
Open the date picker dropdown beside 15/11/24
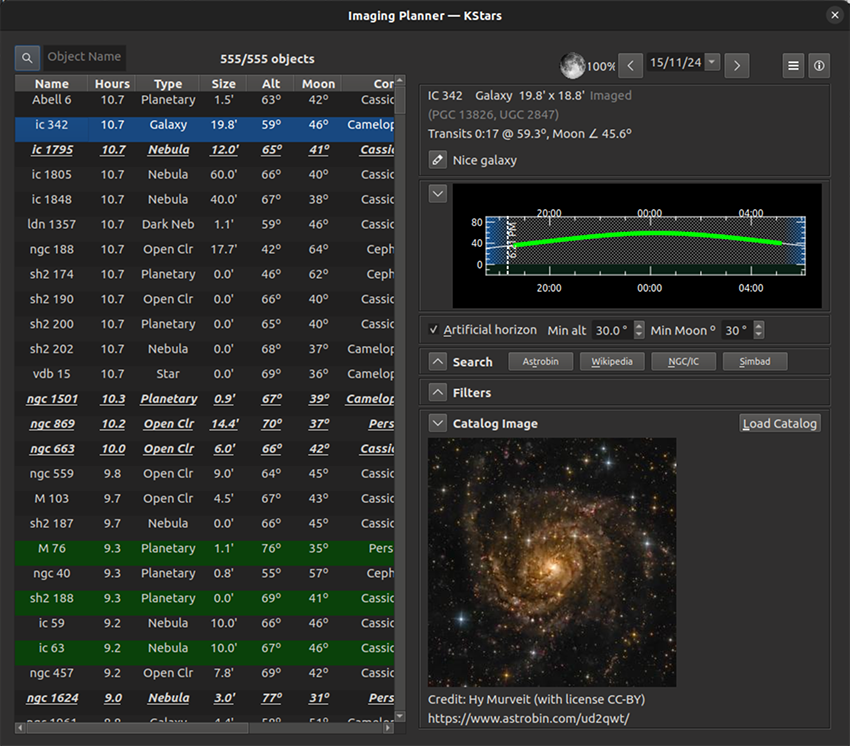click(711, 62)
